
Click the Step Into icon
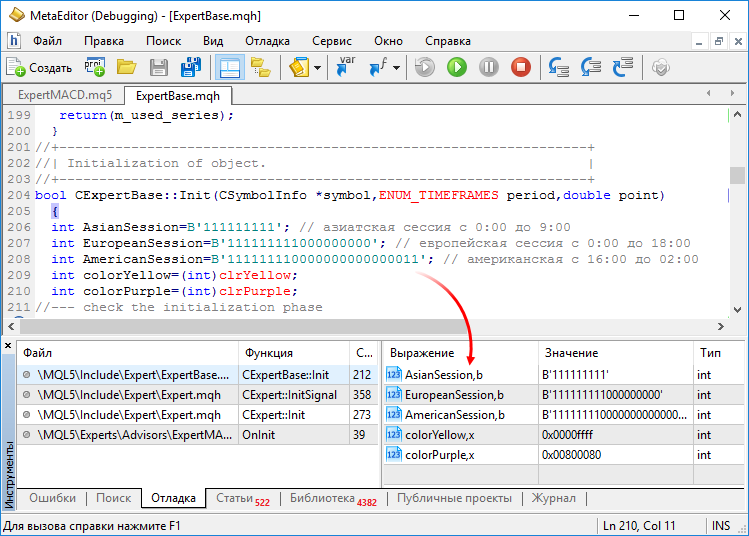[558, 67]
